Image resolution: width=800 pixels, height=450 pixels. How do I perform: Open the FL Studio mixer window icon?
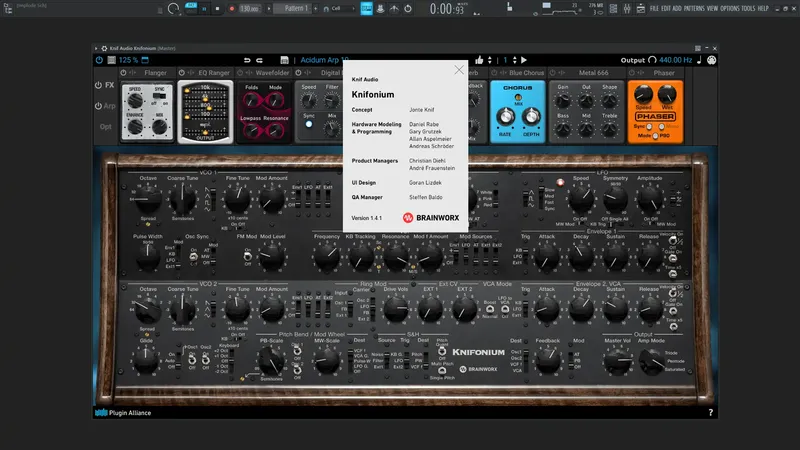coord(627,9)
